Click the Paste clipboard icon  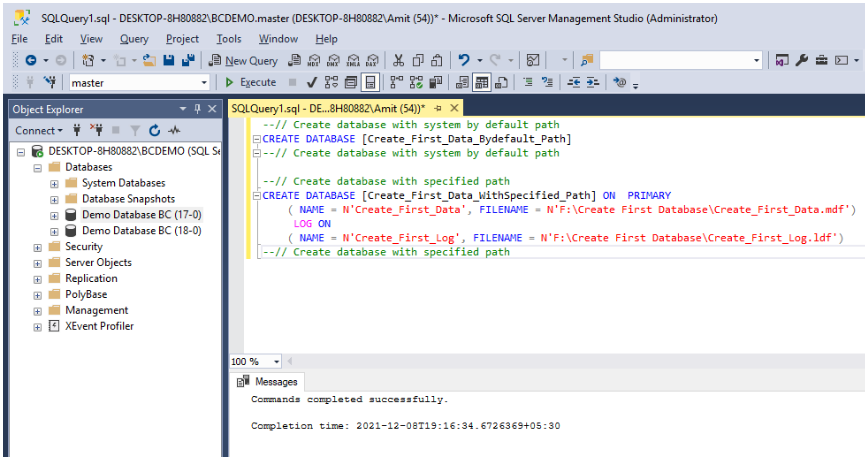click(x=437, y=60)
